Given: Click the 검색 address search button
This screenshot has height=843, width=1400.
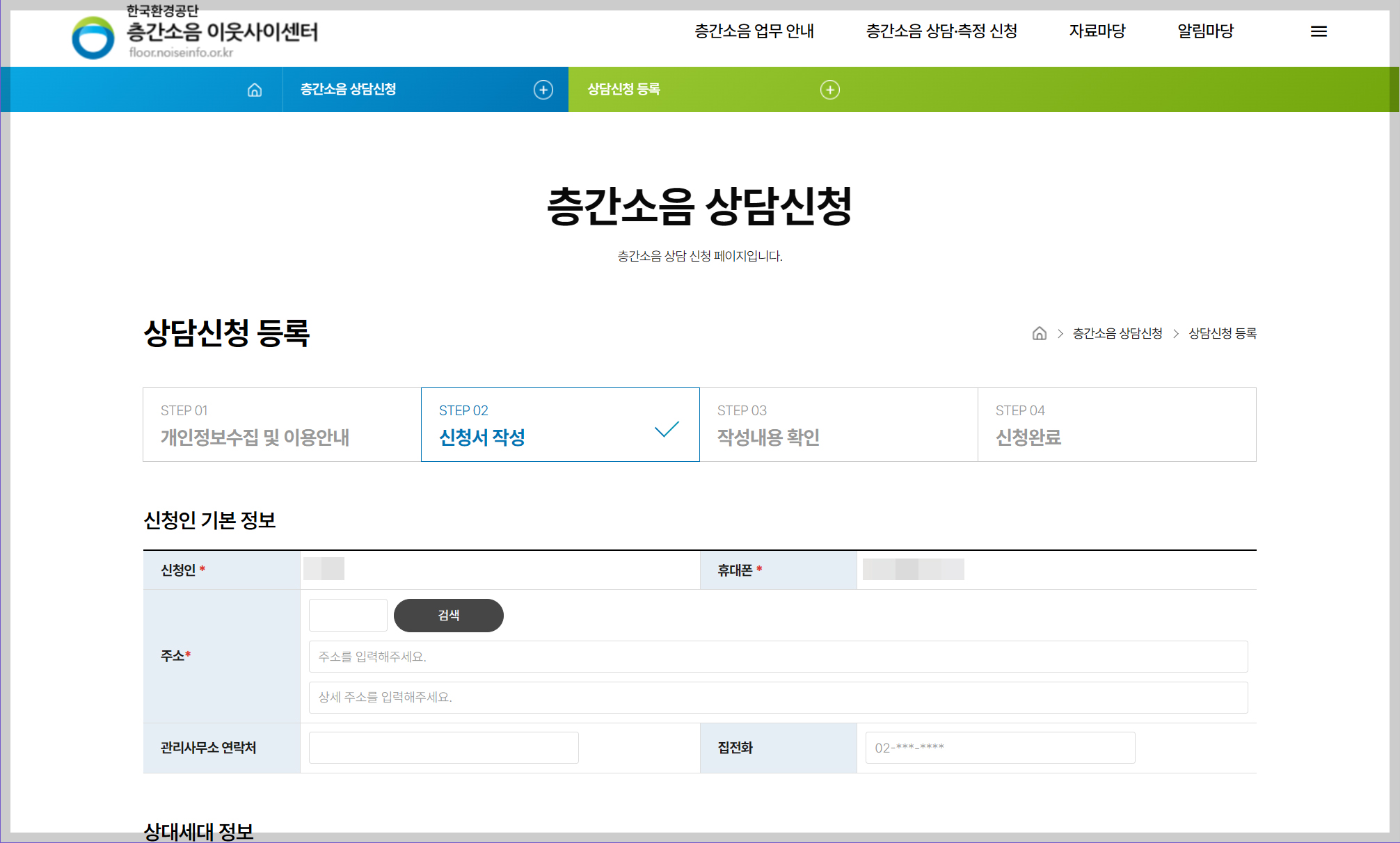Looking at the screenshot, I should (448, 615).
